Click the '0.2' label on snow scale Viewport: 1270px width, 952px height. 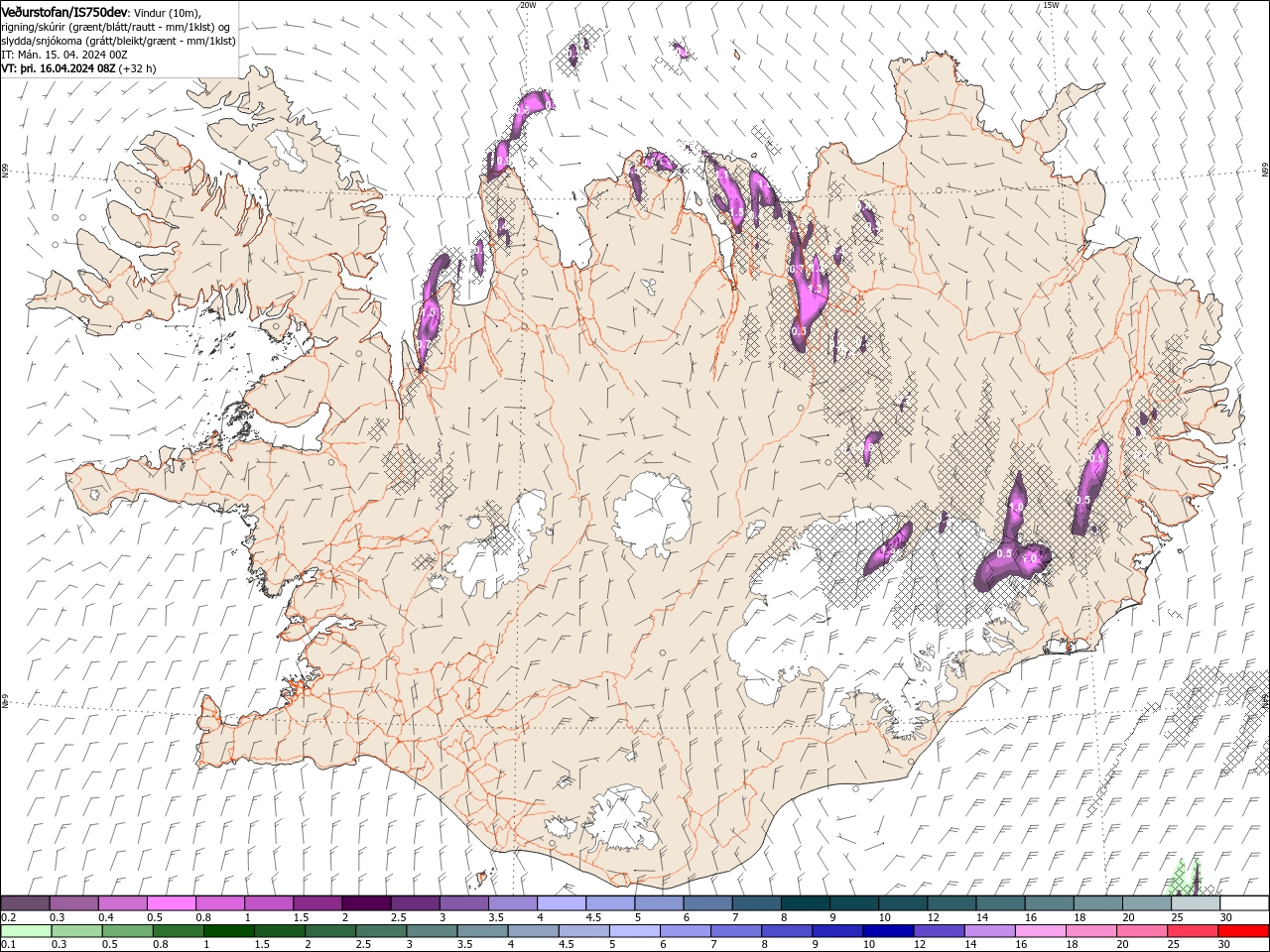tap(8, 917)
